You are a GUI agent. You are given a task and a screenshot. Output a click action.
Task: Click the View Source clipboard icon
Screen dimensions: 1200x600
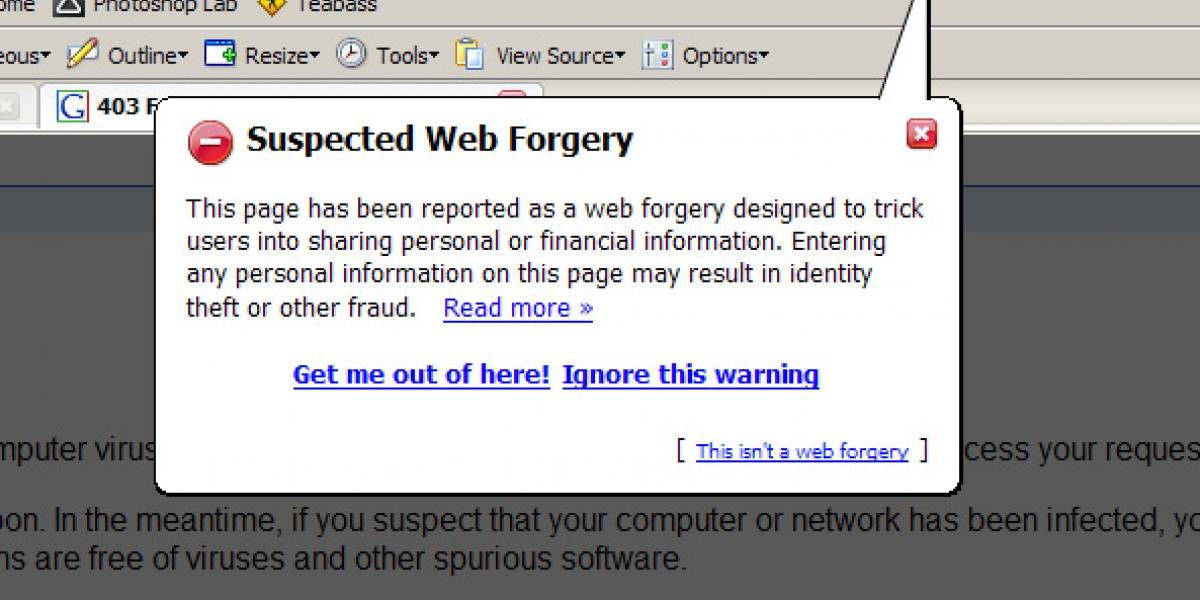[469, 54]
